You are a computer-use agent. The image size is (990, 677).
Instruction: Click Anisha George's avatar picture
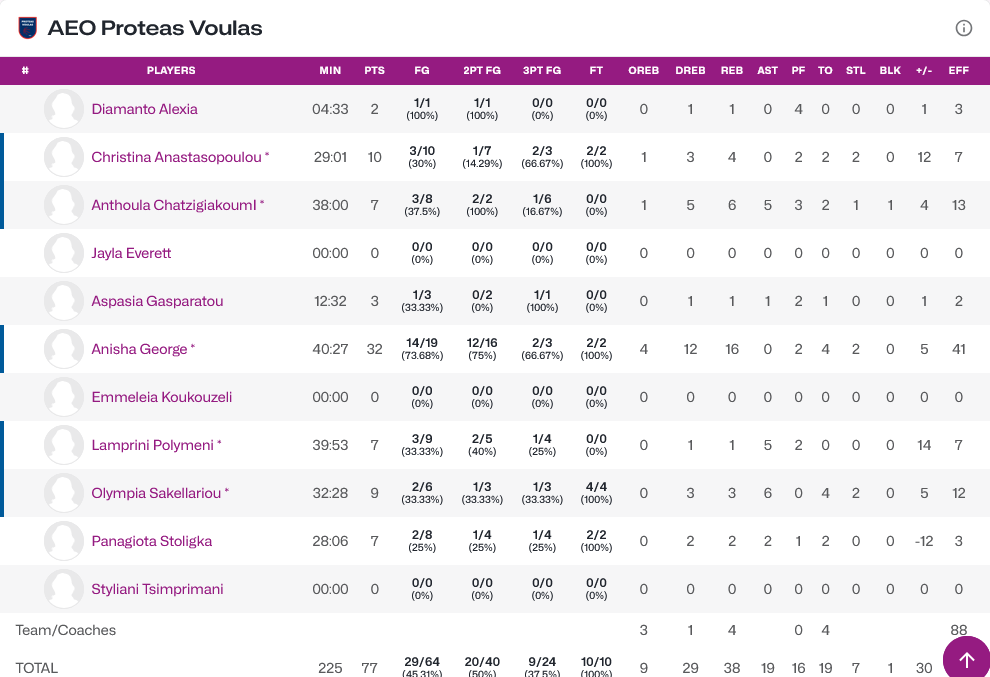[x=64, y=349]
